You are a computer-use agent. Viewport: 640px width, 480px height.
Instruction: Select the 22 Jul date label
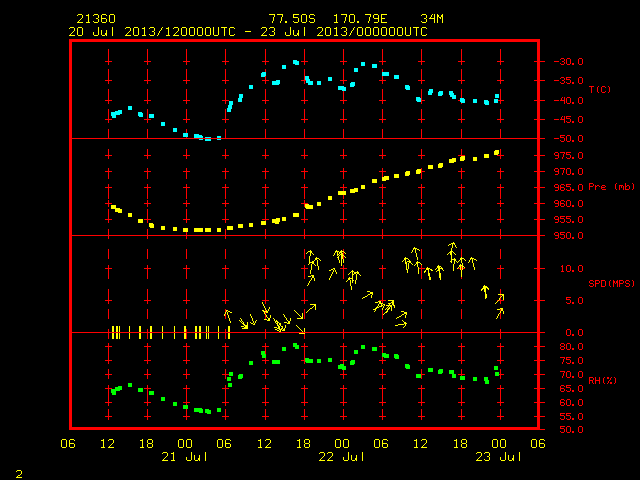[x=341, y=457]
